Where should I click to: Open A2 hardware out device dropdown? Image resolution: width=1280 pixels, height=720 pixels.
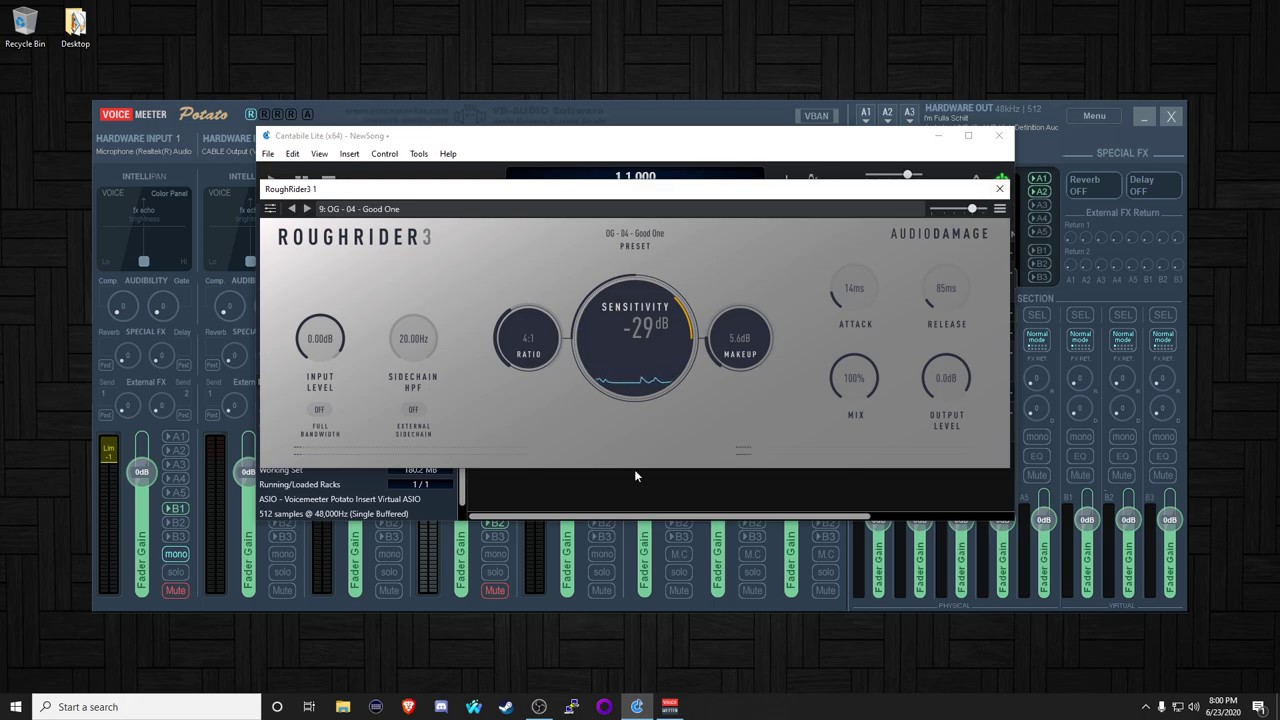click(x=887, y=115)
